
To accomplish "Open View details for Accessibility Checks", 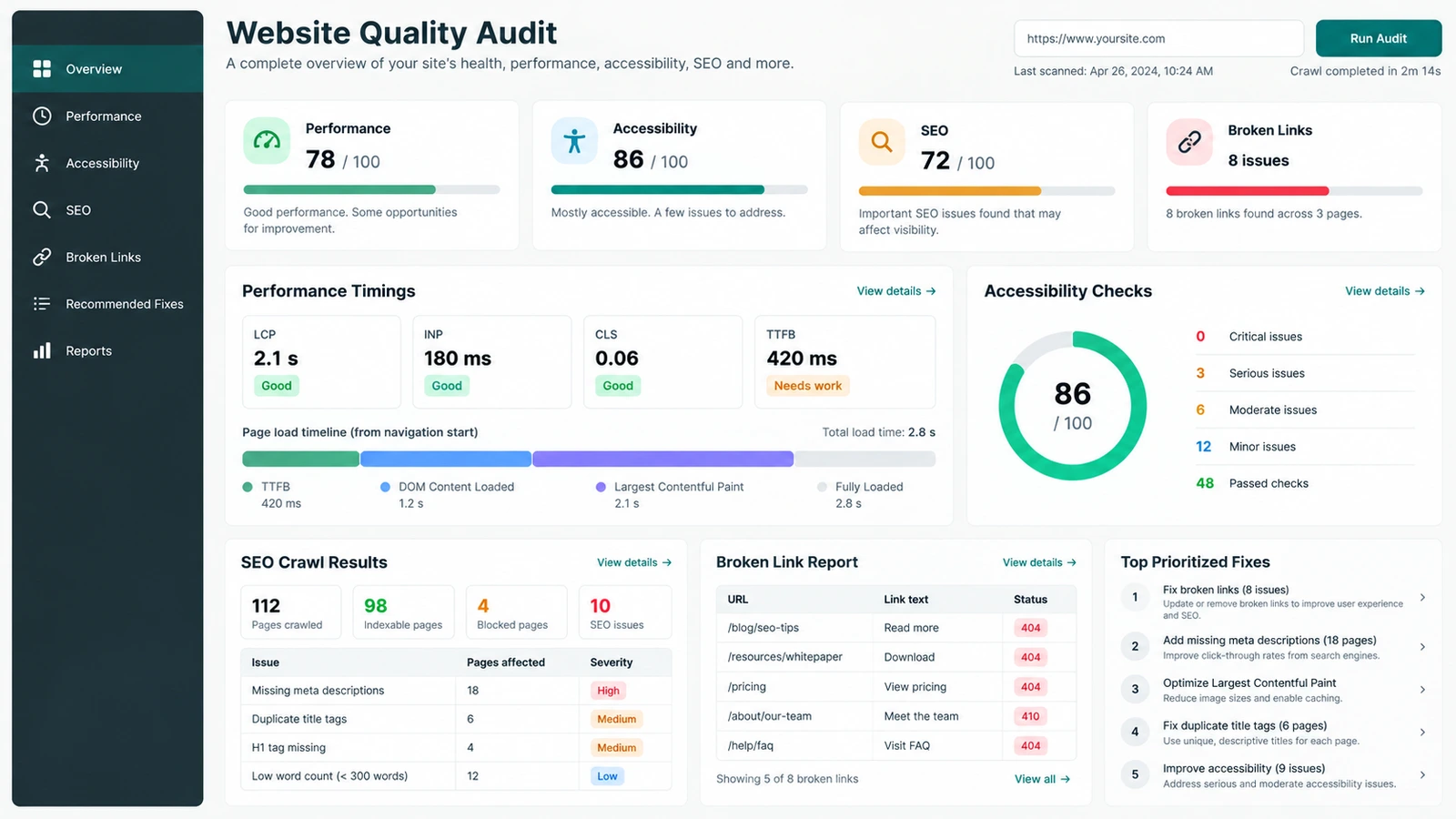I will (x=1384, y=291).
